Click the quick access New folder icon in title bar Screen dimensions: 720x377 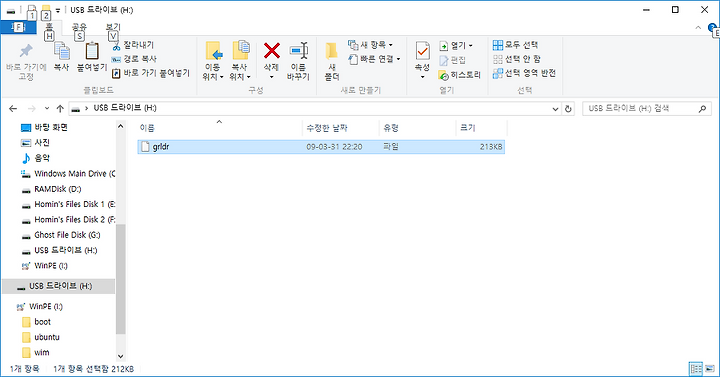[x=46, y=9]
